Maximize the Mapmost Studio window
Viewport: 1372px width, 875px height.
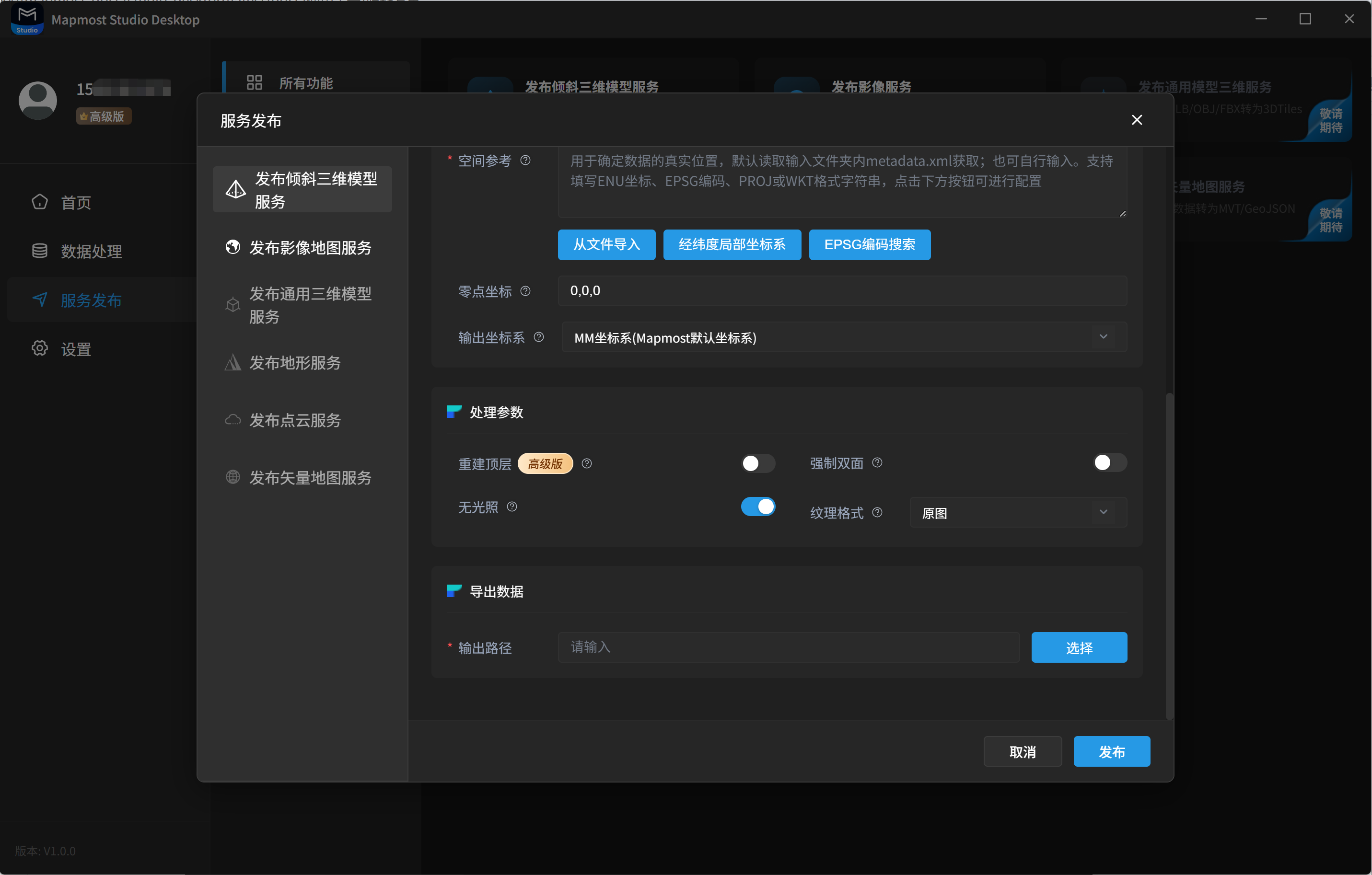1305,19
